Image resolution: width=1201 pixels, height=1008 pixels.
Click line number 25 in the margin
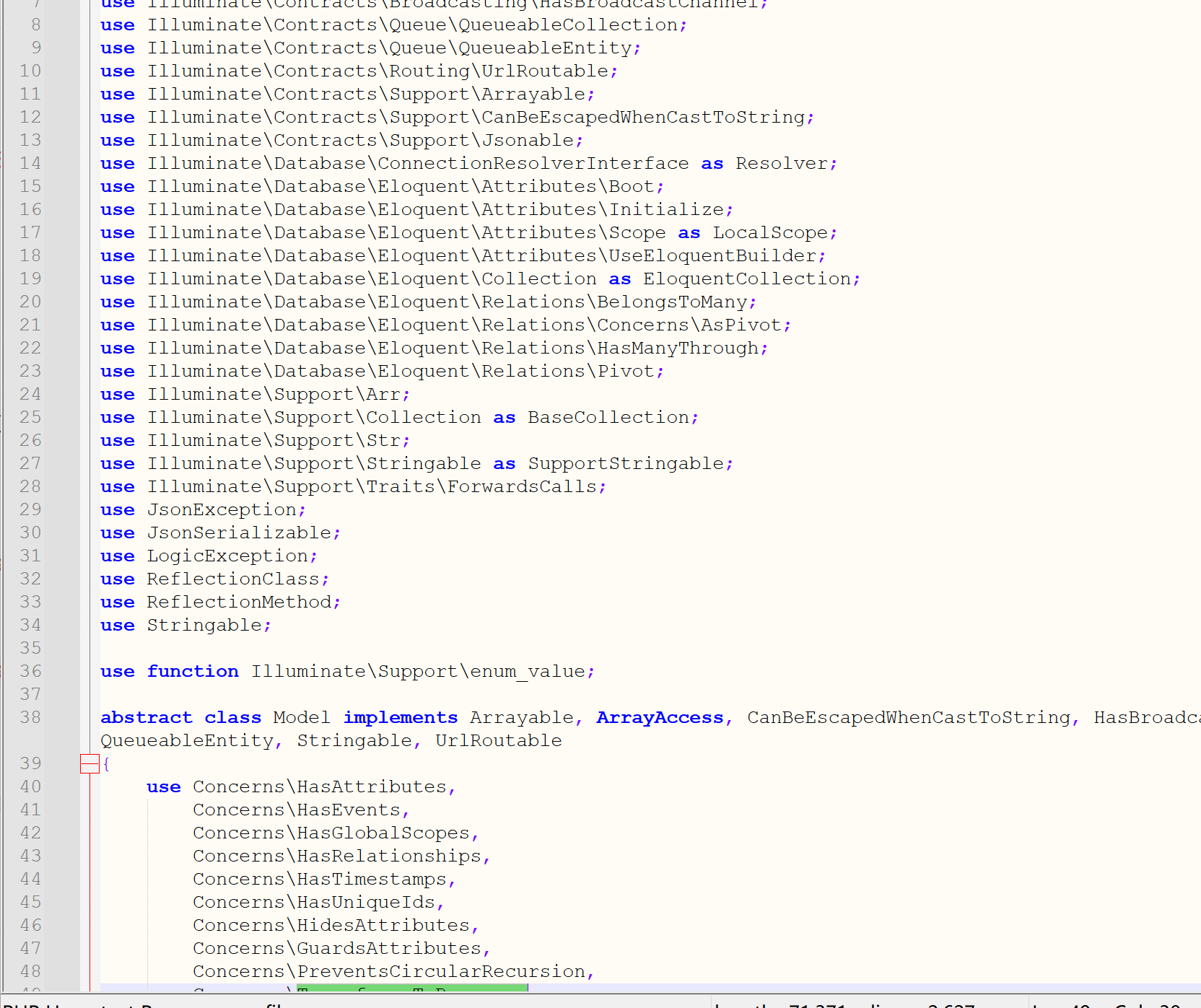click(x=30, y=417)
